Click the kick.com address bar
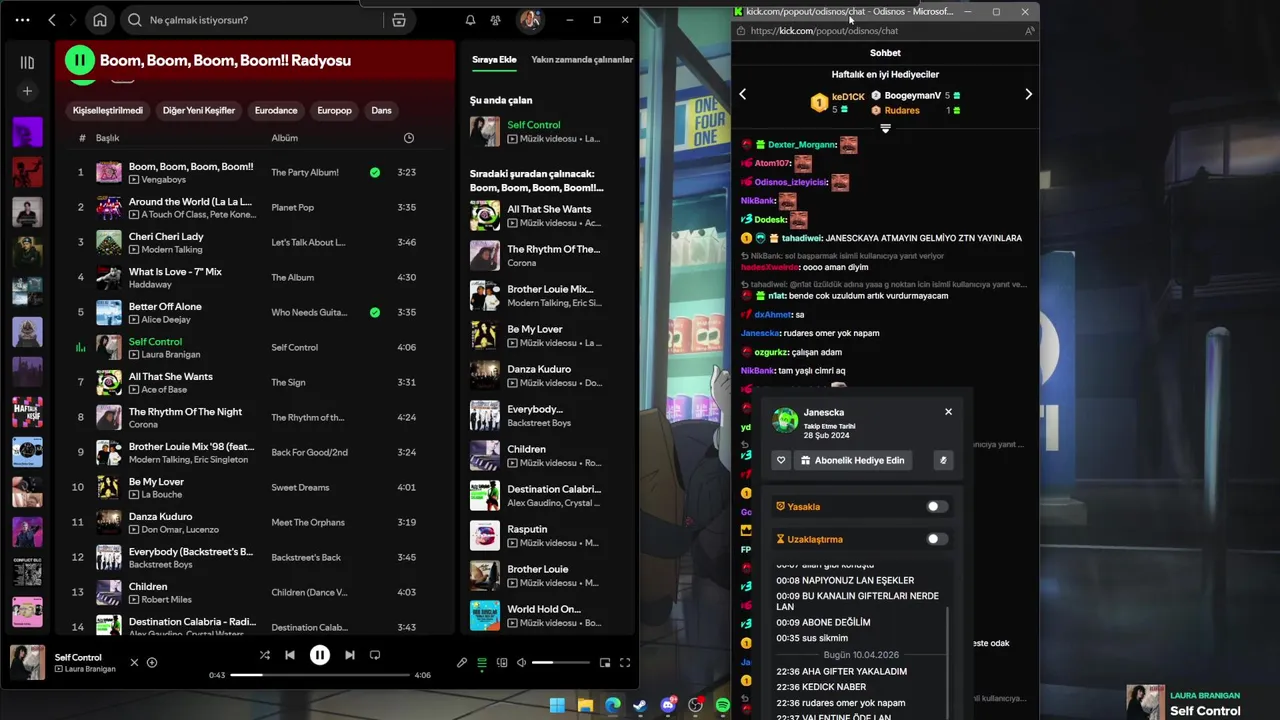 [x=880, y=31]
